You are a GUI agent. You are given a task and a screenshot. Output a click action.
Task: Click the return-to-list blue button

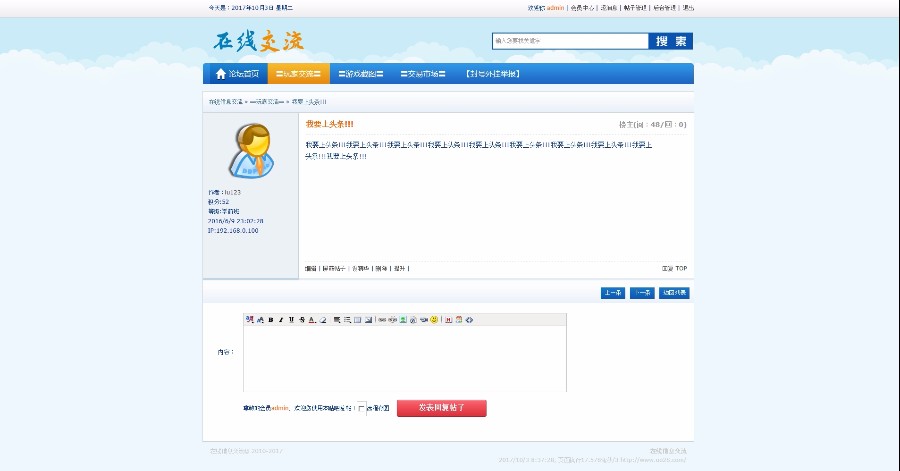[674, 293]
